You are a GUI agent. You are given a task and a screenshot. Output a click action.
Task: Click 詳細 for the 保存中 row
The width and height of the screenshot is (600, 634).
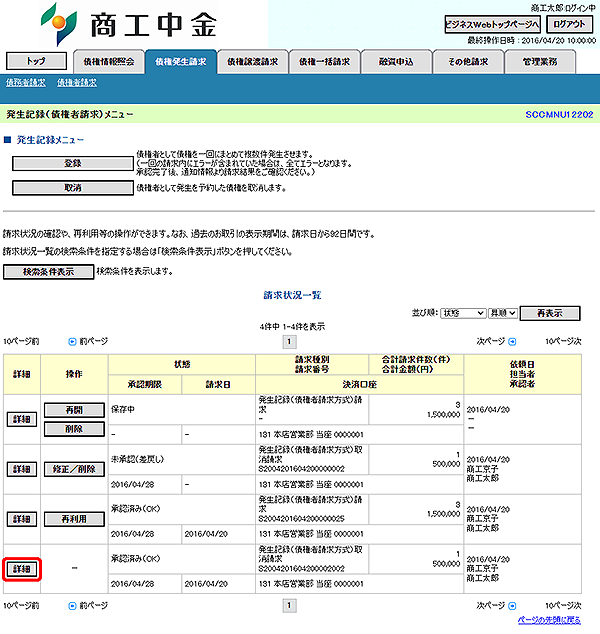pos(22,420)
